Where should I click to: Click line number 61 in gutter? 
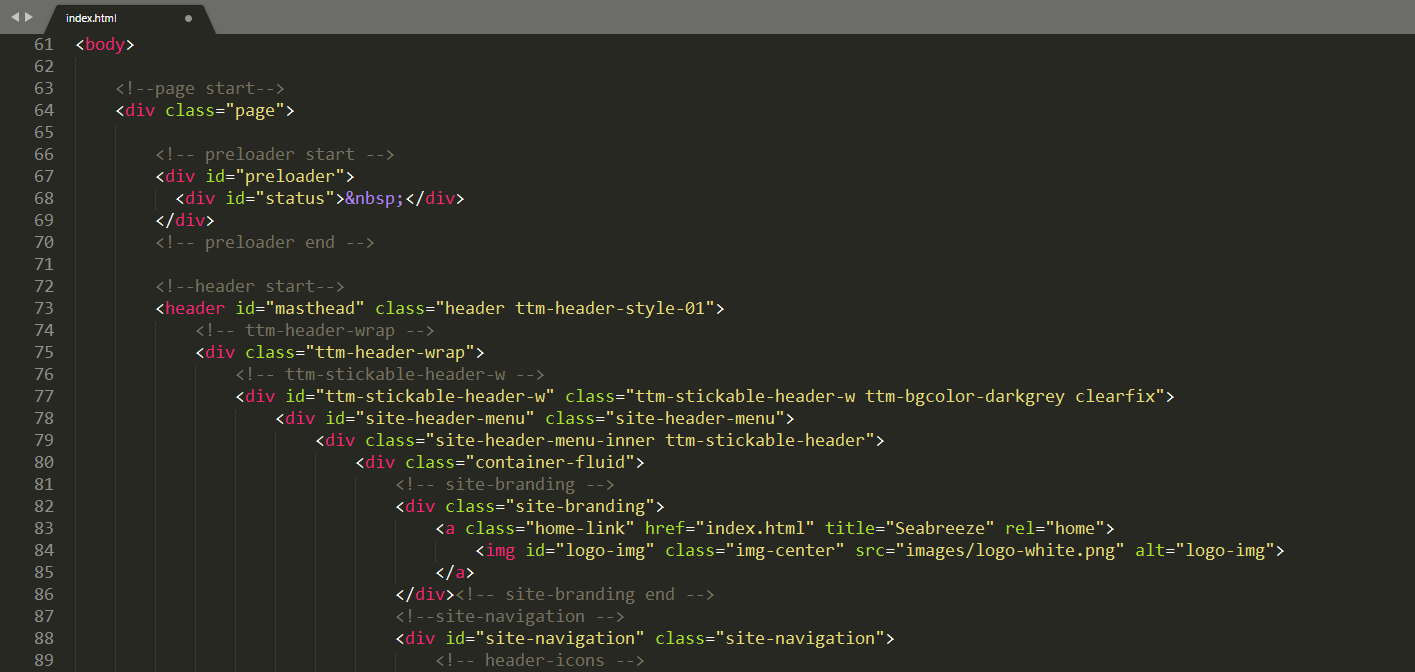point(44,44)
